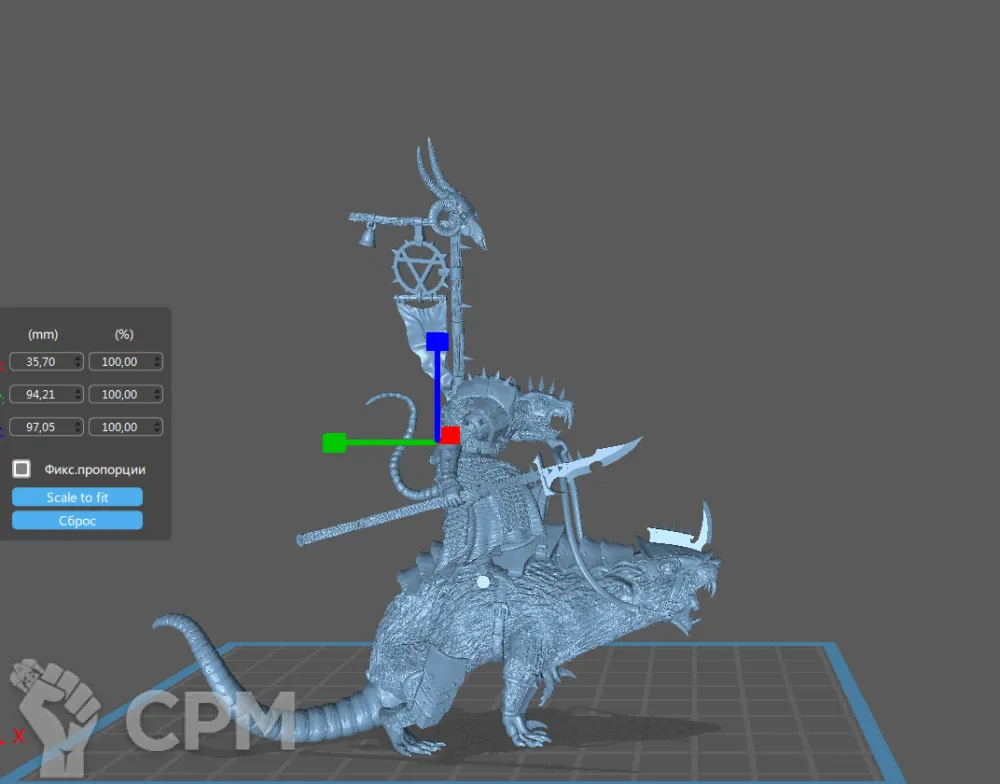Decrease 94,21 value with down arrow
1000x784 pixels.
coord(77,398)
